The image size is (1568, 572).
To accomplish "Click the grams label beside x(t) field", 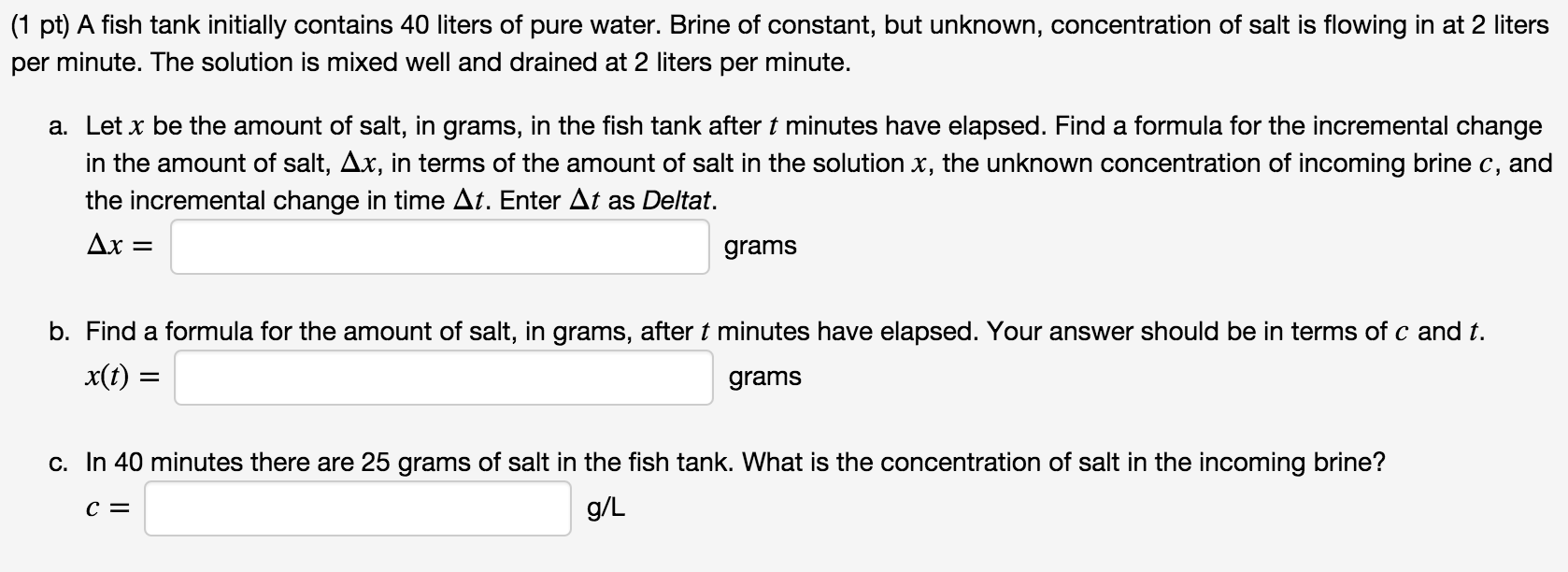I will 764,378.
